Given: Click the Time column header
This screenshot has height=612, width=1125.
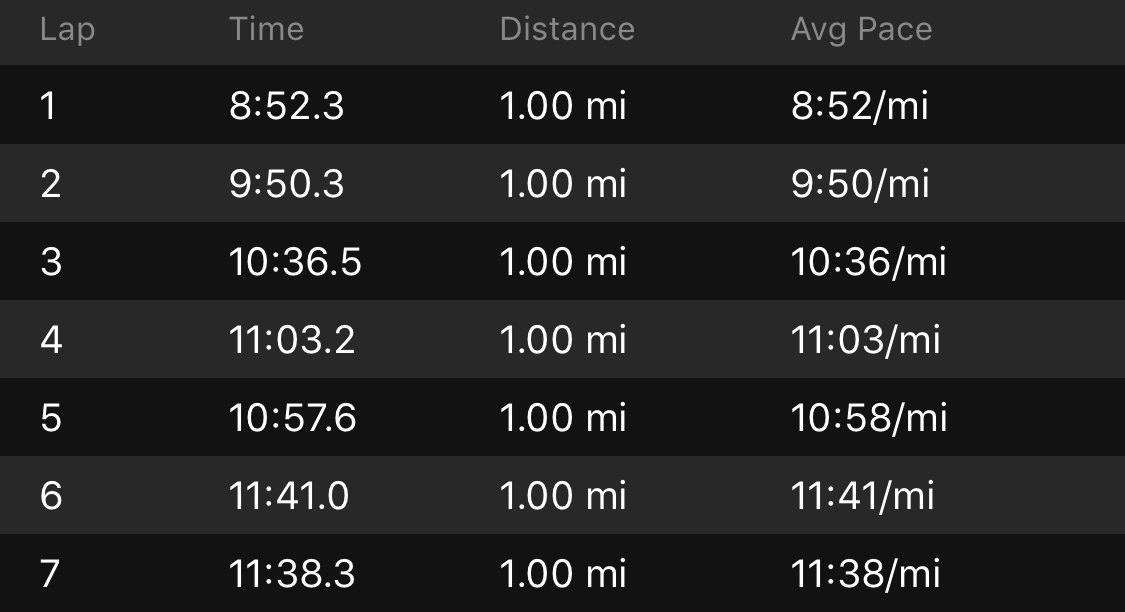Looking at the screenshot, I should click(266, 29).
